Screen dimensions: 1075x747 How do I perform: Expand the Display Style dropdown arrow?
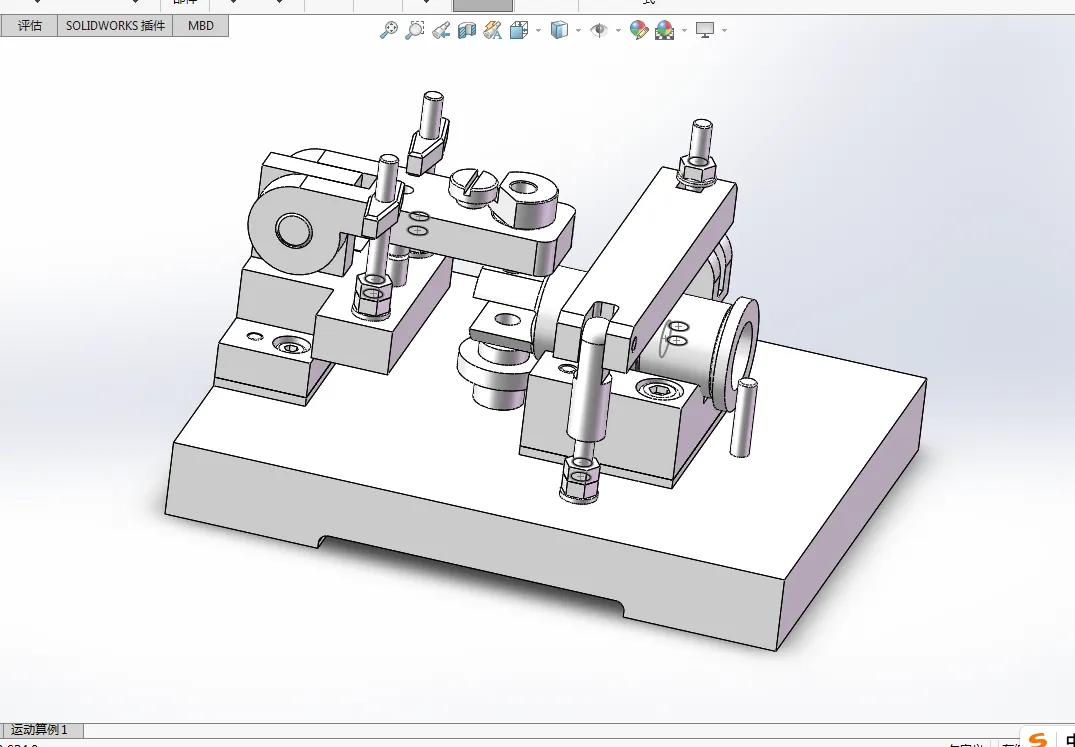[579, 30]
